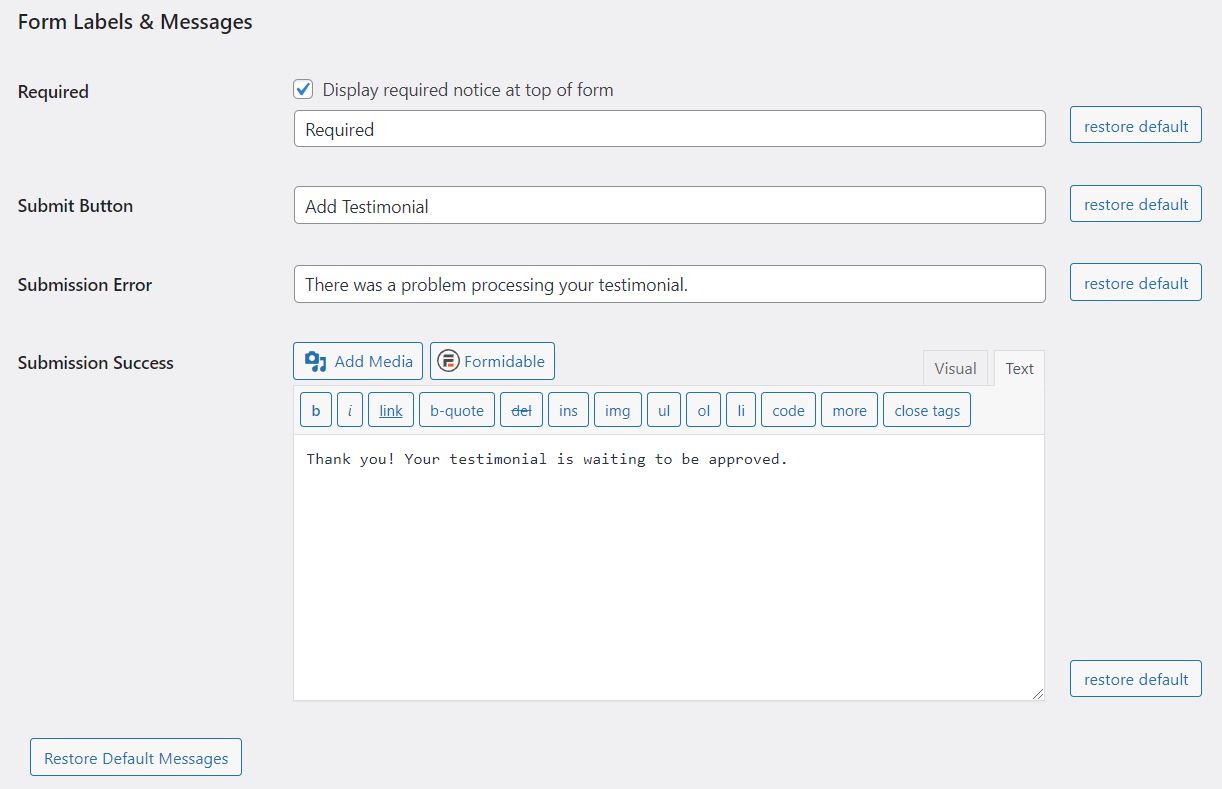Apply italic using the i quicktag
Image resolution: width=1222 pixels, height=789 pixels.
pos(349,410)
